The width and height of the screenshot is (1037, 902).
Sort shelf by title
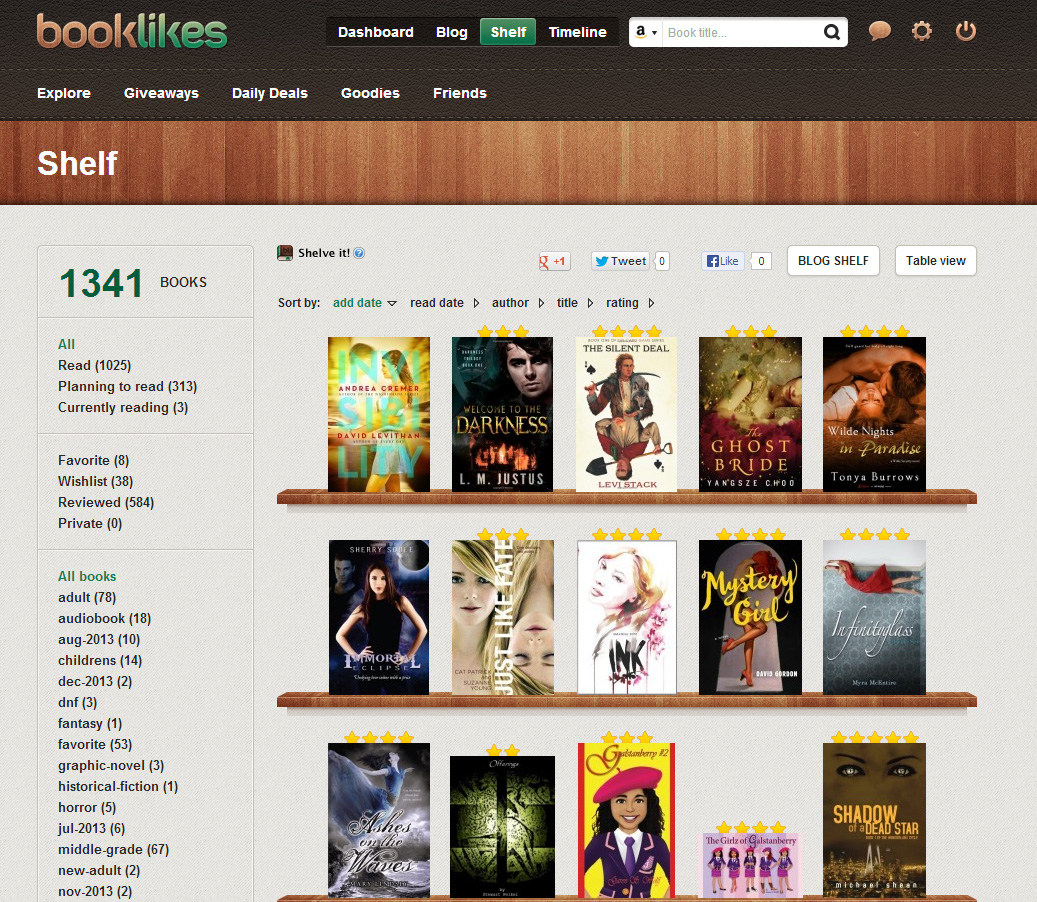tap(574, 303)
